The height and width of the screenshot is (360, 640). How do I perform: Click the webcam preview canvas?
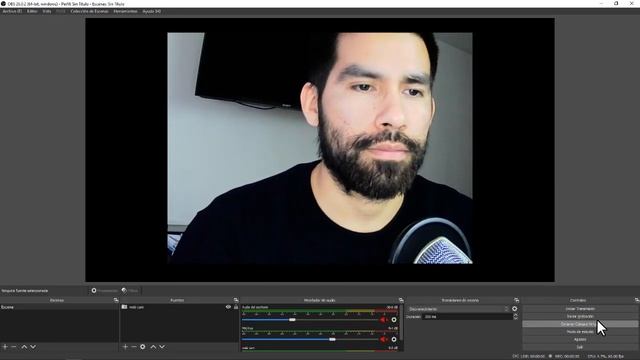pyautogui.click(x=320, y=149)
